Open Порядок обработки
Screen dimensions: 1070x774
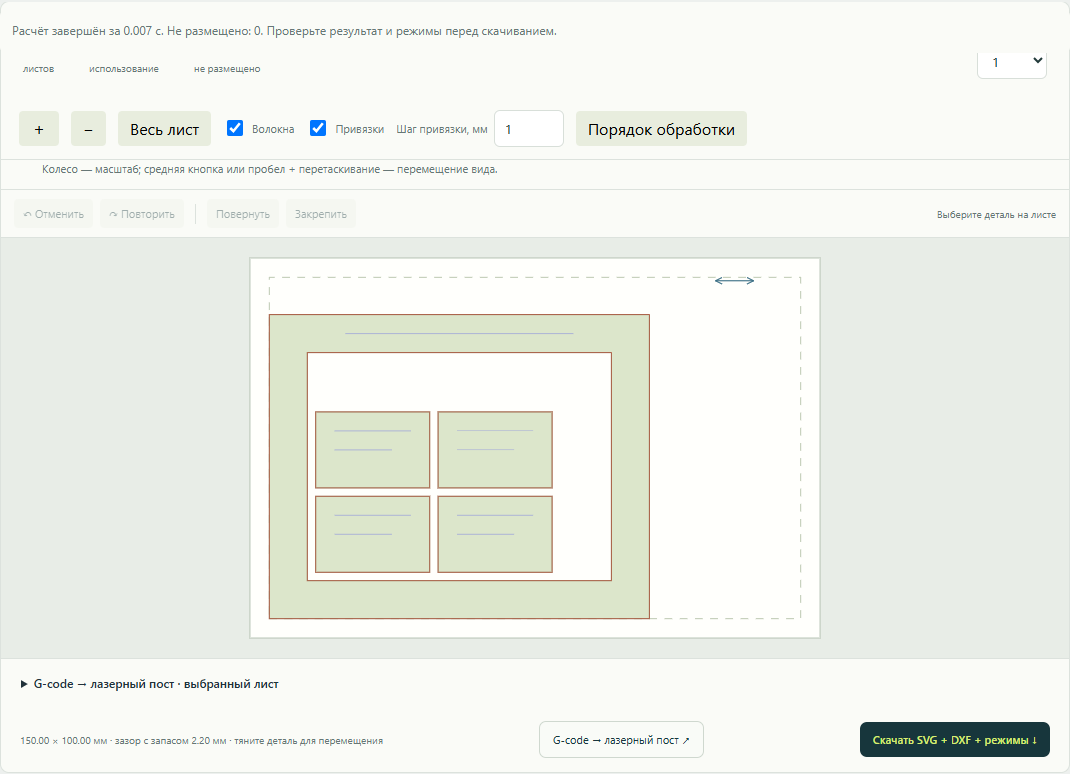coord(661,129)
